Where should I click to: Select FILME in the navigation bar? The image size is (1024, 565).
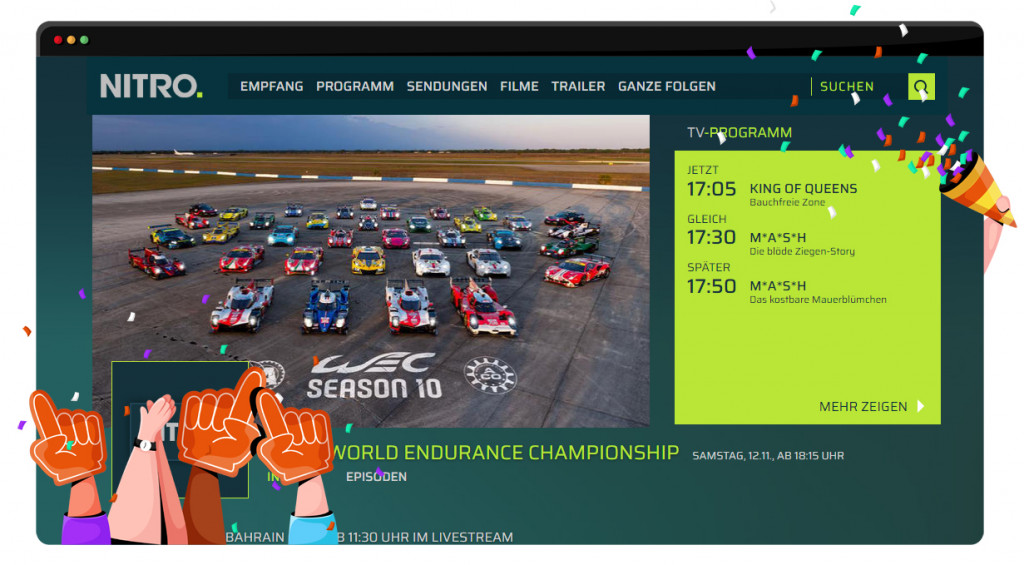tap(519, 86)
